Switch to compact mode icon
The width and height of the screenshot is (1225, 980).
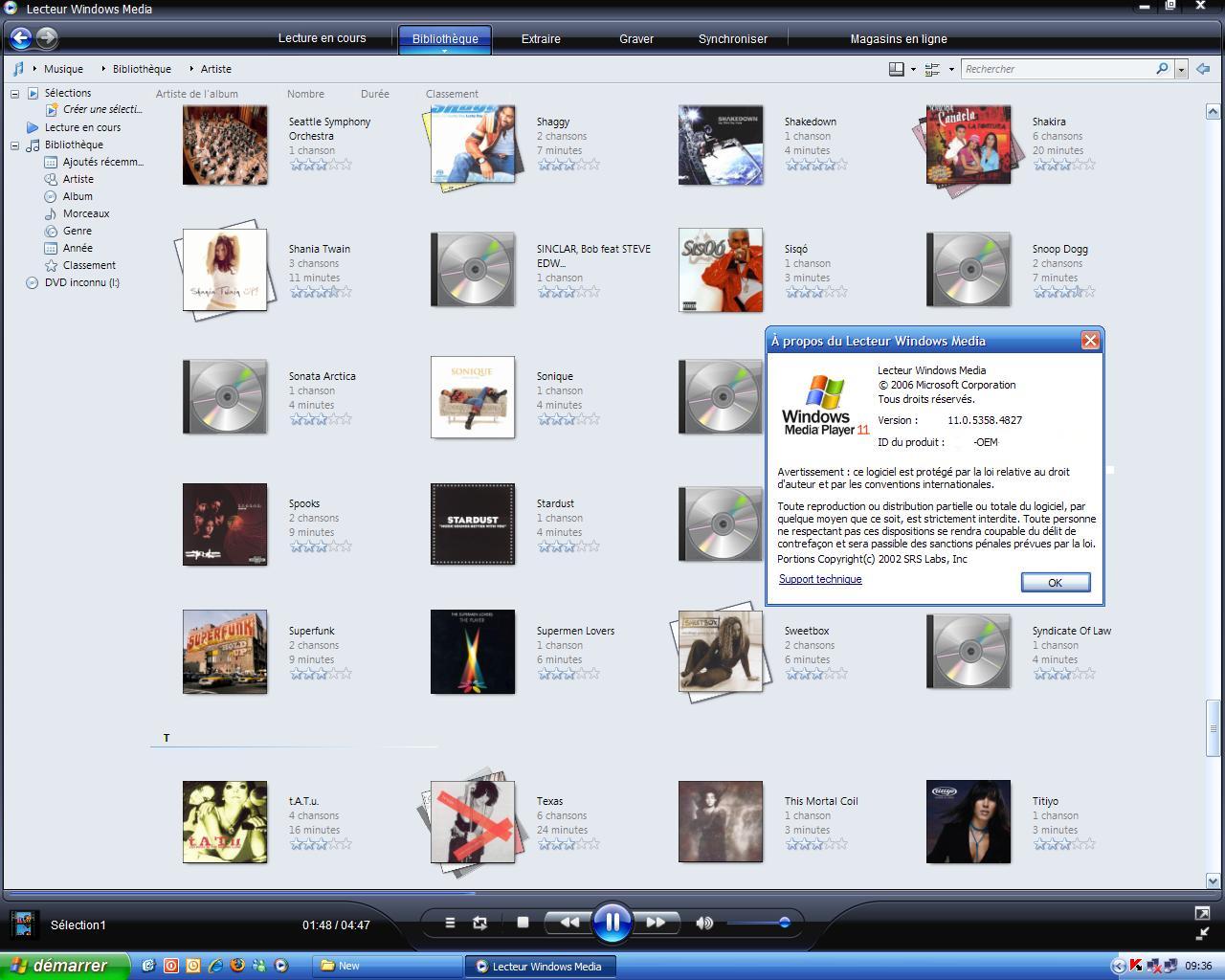1202,933
